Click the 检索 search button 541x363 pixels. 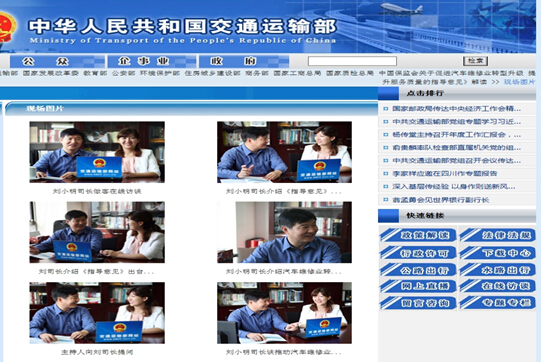click(x=475, y=61)
